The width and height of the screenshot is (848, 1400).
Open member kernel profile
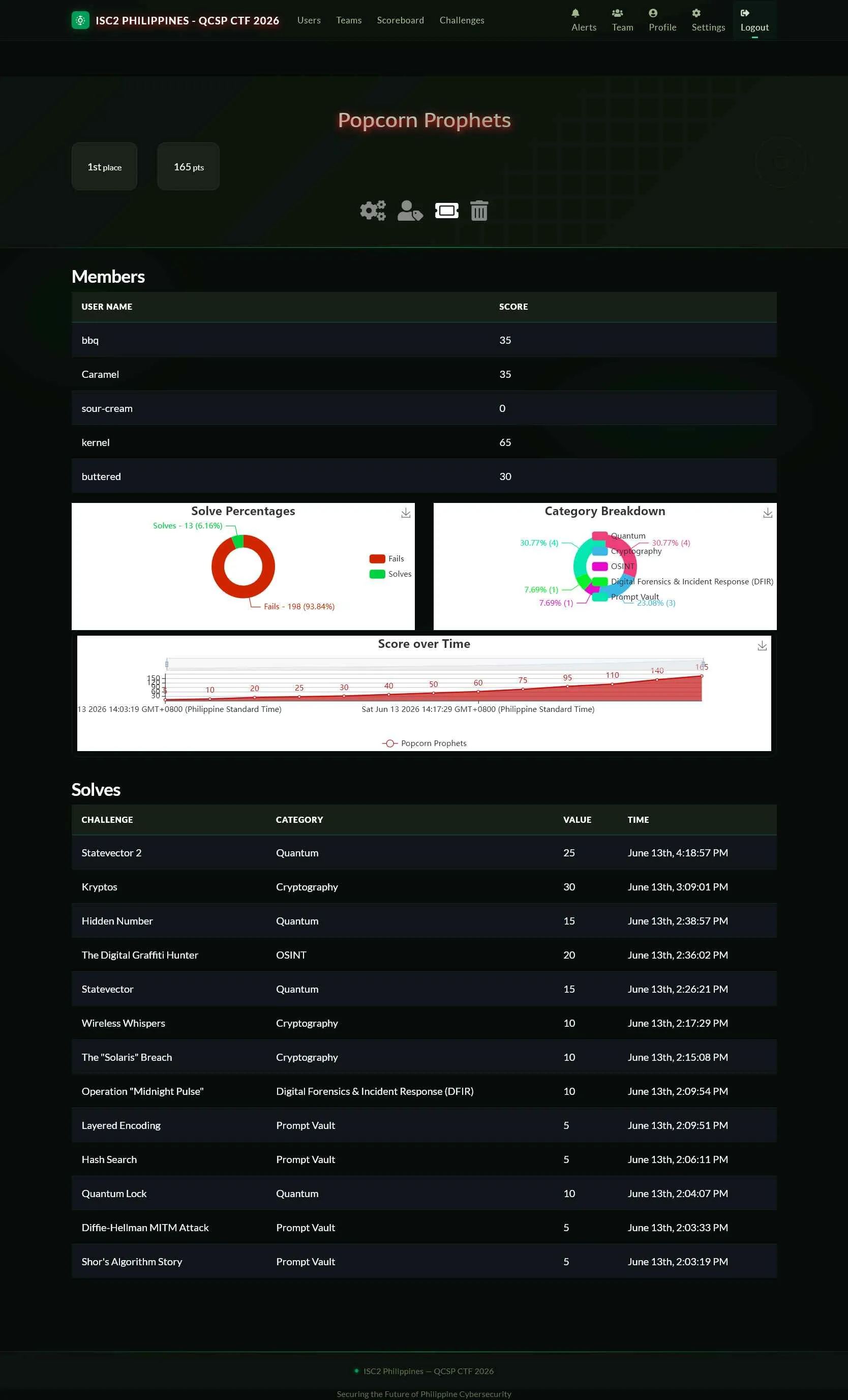point(96,442)
